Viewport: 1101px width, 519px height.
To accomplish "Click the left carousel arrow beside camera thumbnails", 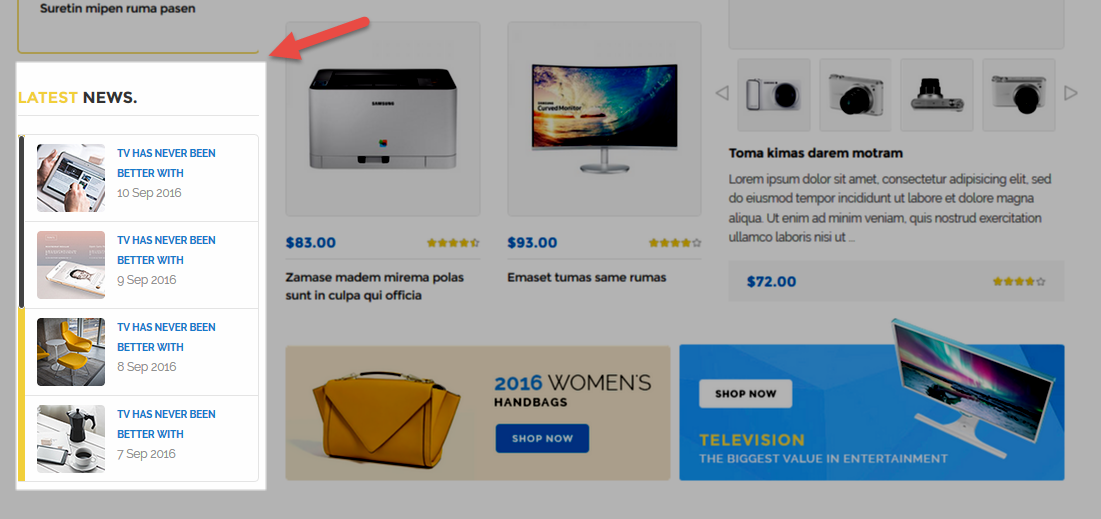I will (722, 93).
